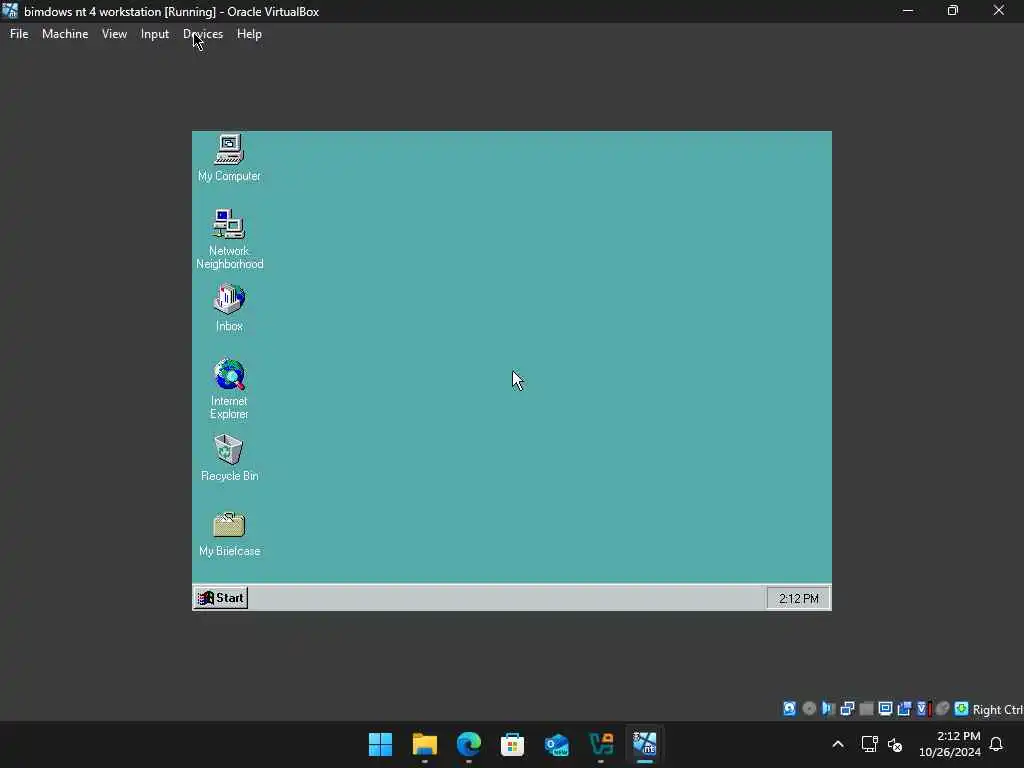
Task: Select the My Briefcase icon
Action: (x=229, y=534)
